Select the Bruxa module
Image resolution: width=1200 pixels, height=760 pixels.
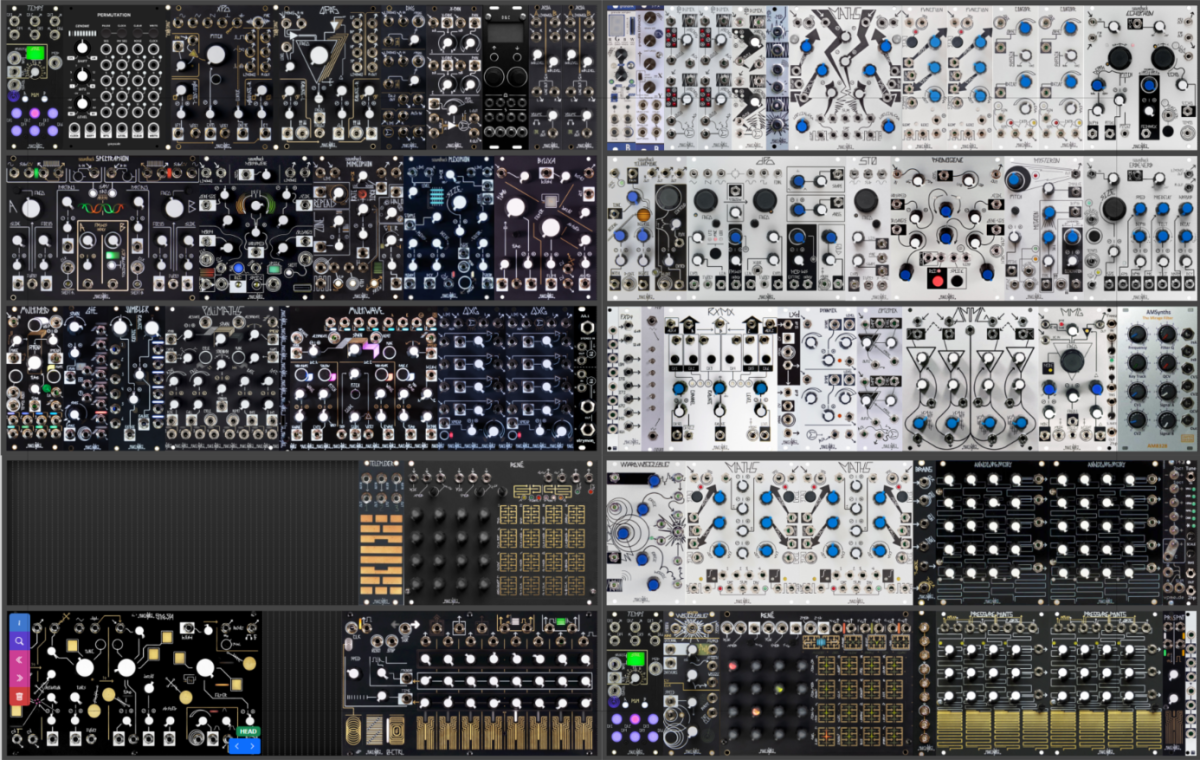click(x=545, y=228)
